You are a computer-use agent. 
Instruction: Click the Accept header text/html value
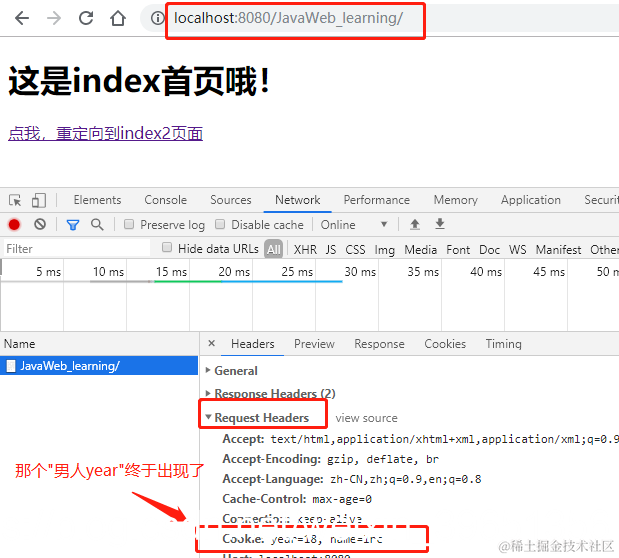[x=445, y=439]
